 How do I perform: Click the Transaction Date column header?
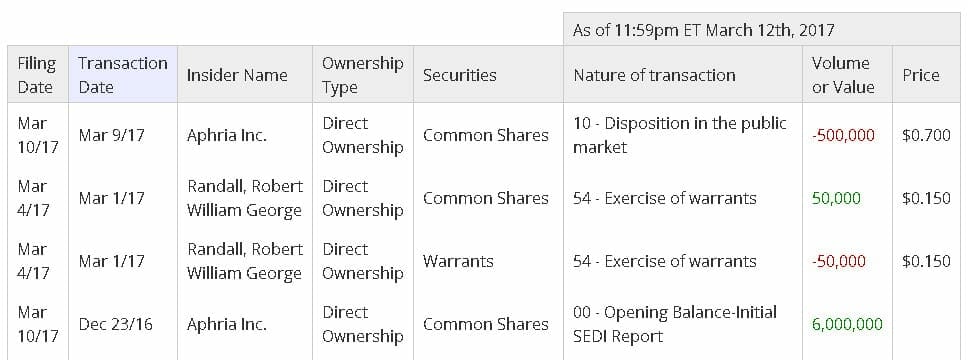(123, 75)
